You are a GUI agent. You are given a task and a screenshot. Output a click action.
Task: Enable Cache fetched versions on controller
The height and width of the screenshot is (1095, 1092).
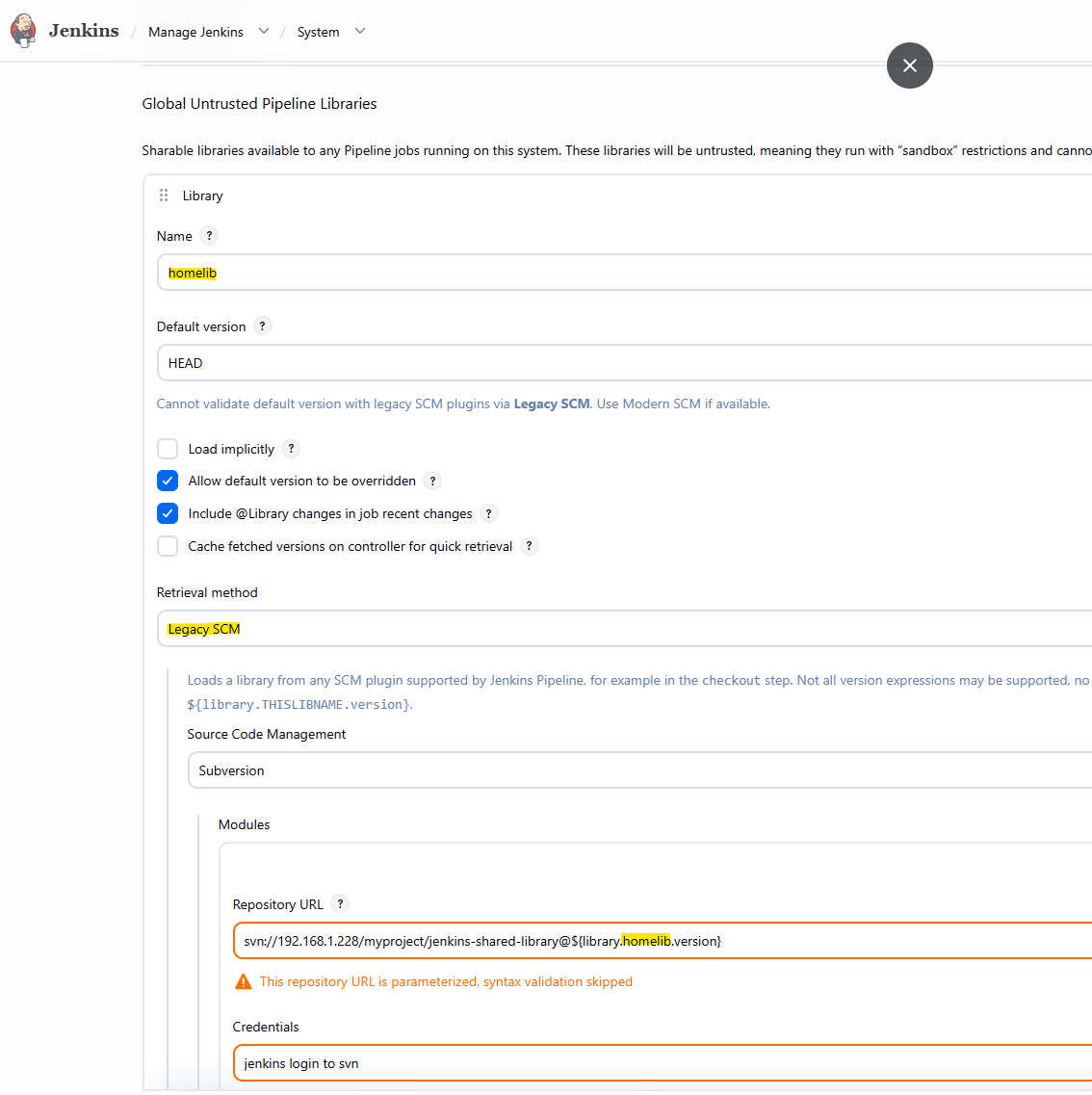tap(168, 546)
